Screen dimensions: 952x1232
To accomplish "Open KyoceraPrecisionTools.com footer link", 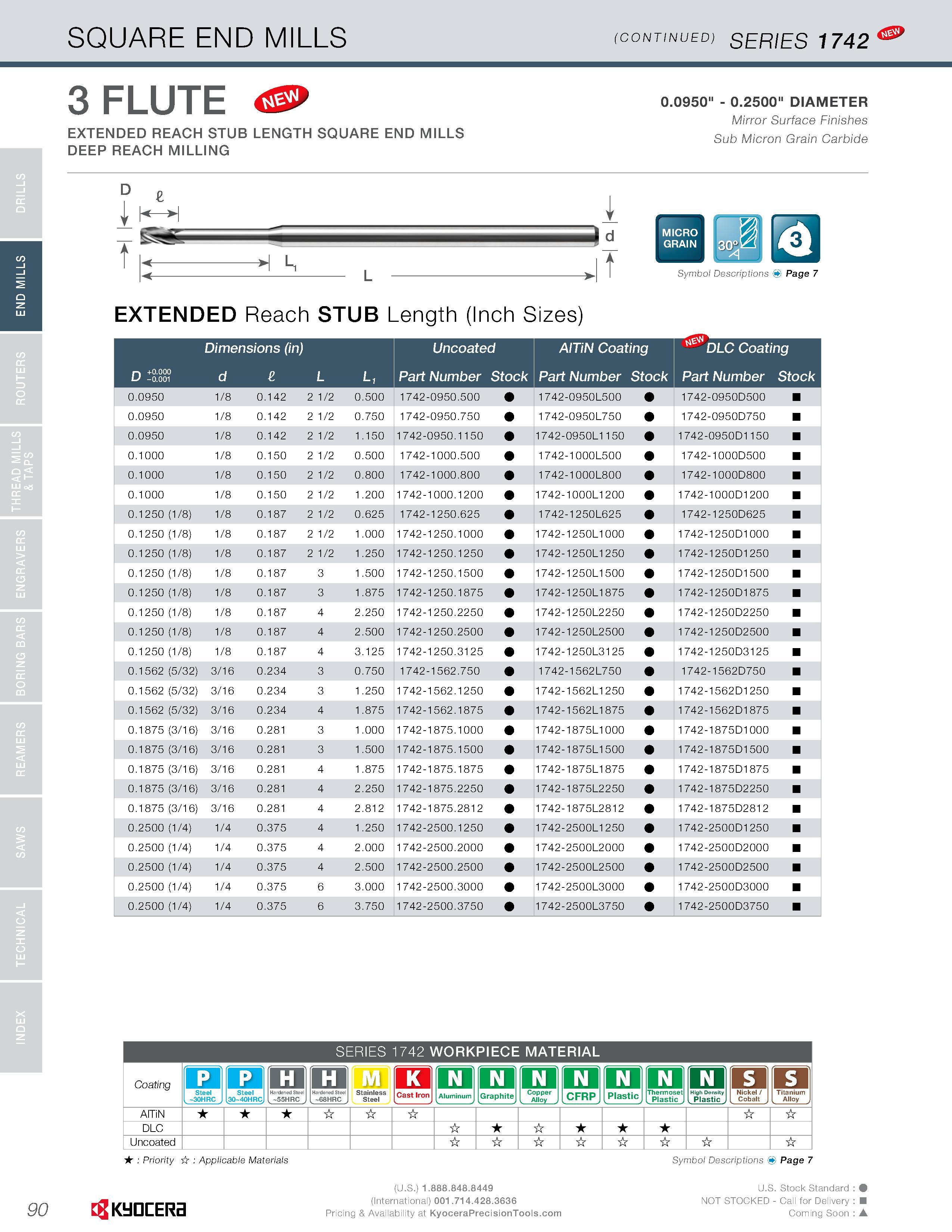I will tap(496, 1213).
